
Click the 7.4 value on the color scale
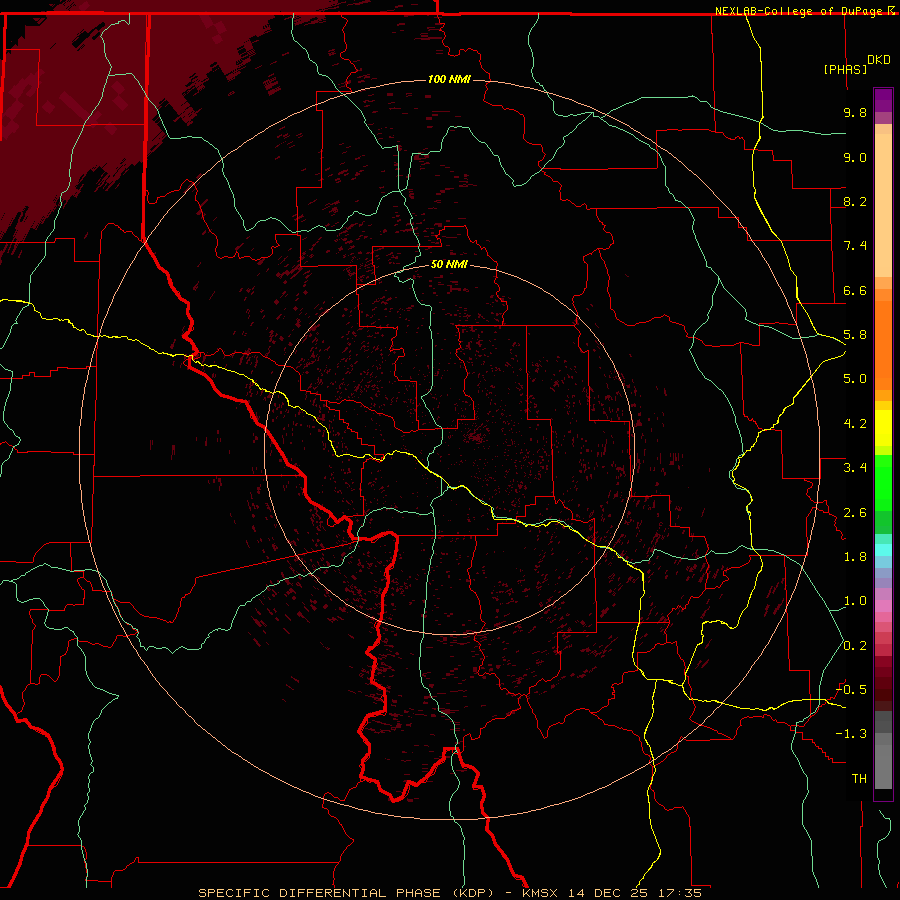855,246
